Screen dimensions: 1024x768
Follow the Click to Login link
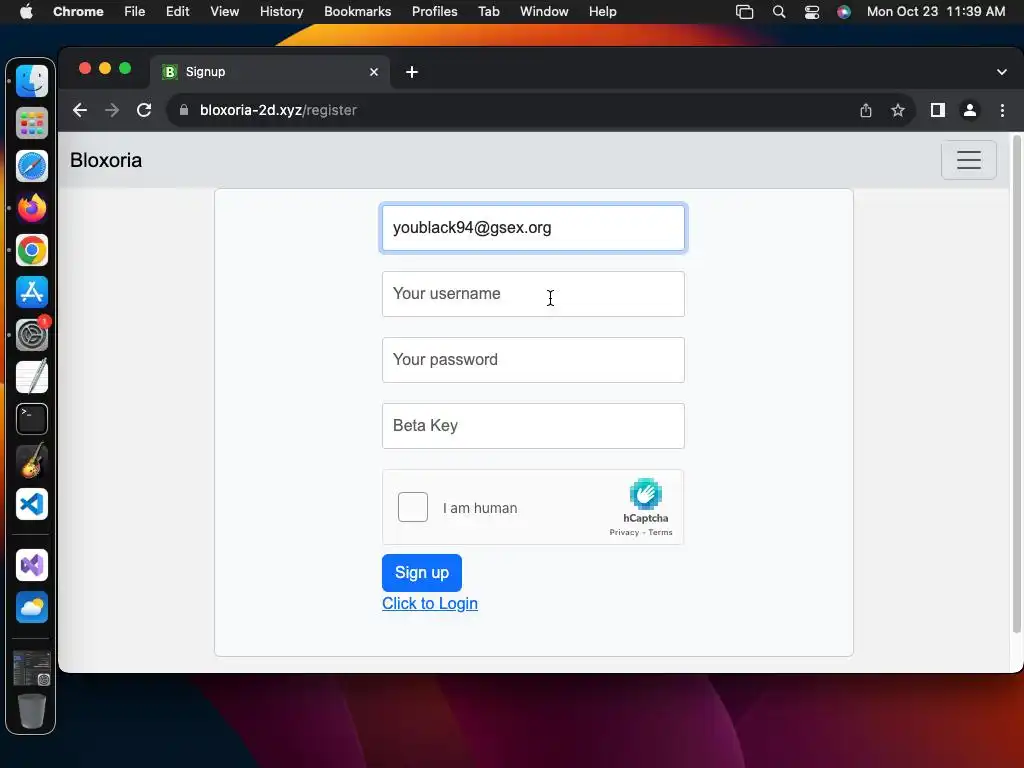coord(430,603)
